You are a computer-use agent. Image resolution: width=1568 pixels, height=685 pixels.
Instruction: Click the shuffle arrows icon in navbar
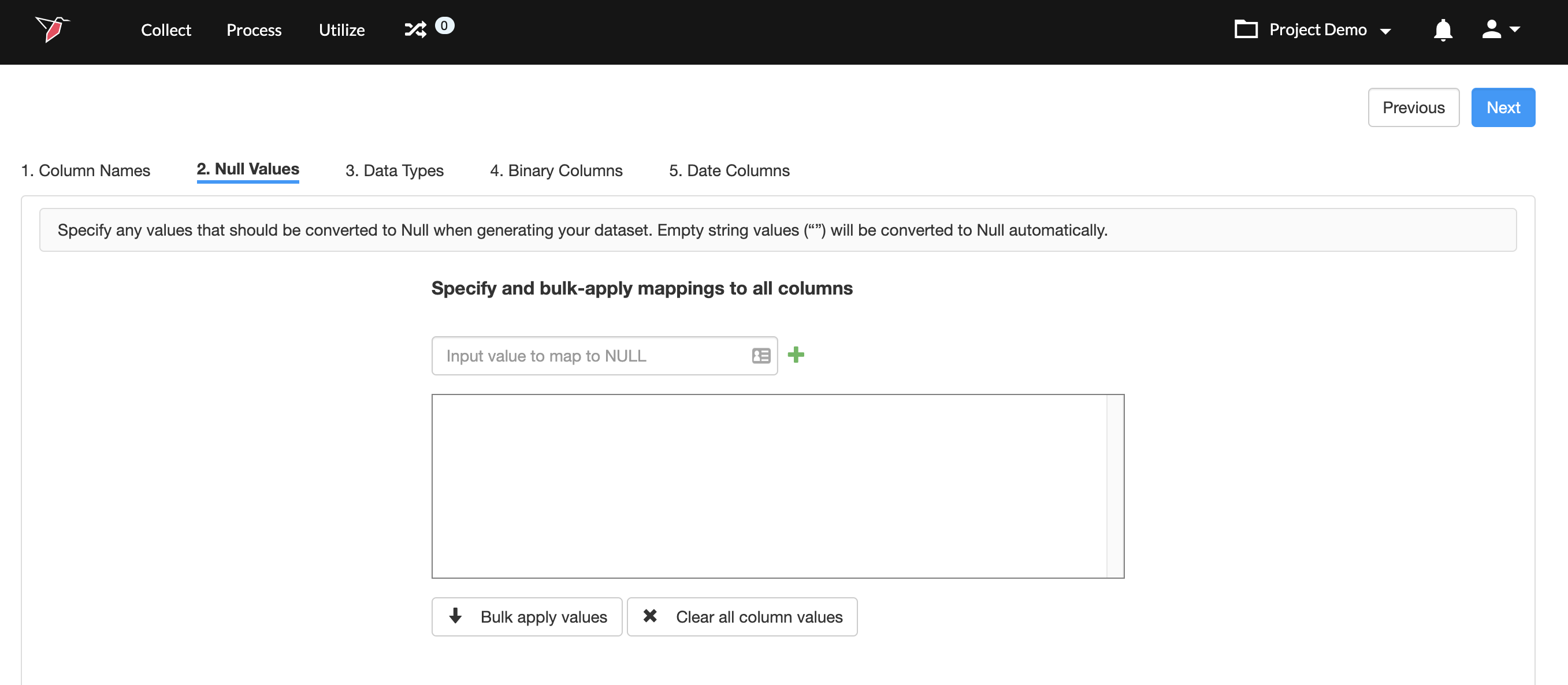415,29
